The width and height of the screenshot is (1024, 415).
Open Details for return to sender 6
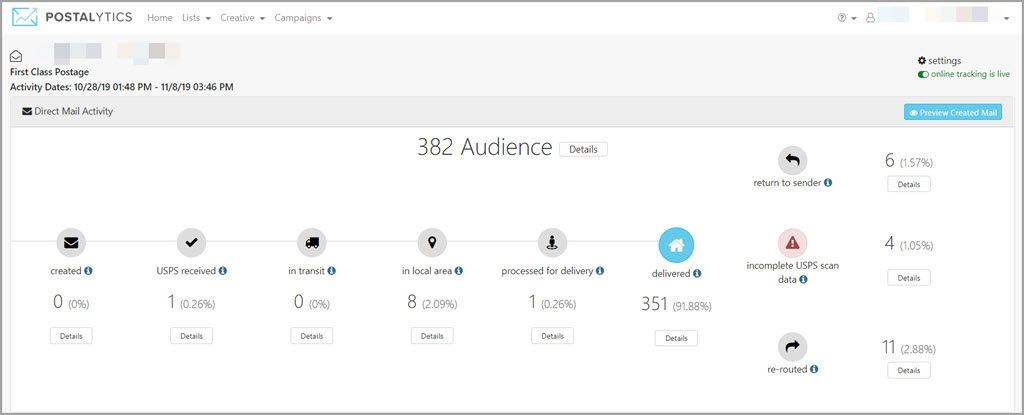[908, 184]
